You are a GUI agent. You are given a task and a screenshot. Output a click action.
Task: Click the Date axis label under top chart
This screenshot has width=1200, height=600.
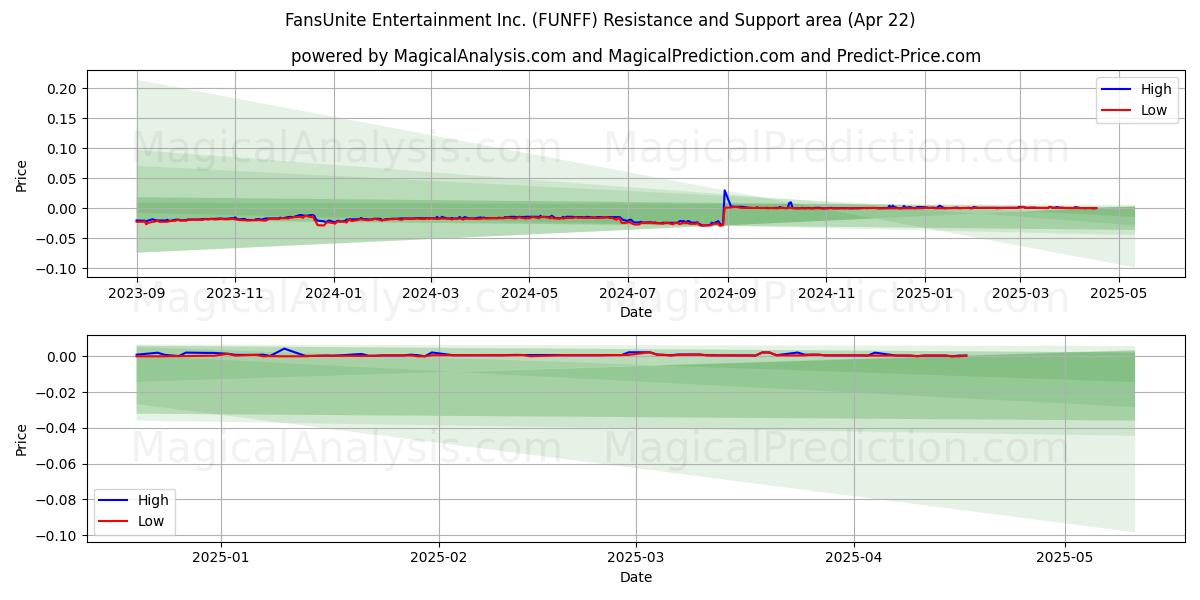(x=636, y=313)
